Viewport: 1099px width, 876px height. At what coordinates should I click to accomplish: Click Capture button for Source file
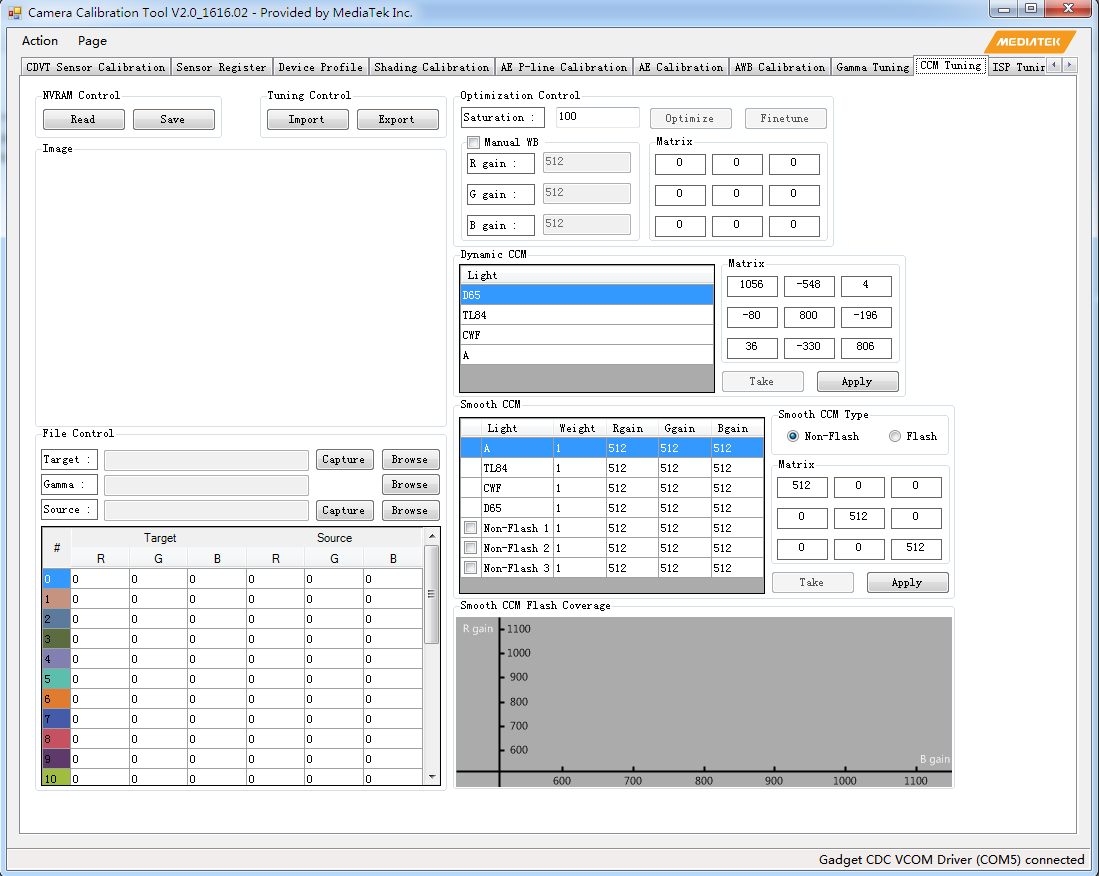tap(344, 510)
